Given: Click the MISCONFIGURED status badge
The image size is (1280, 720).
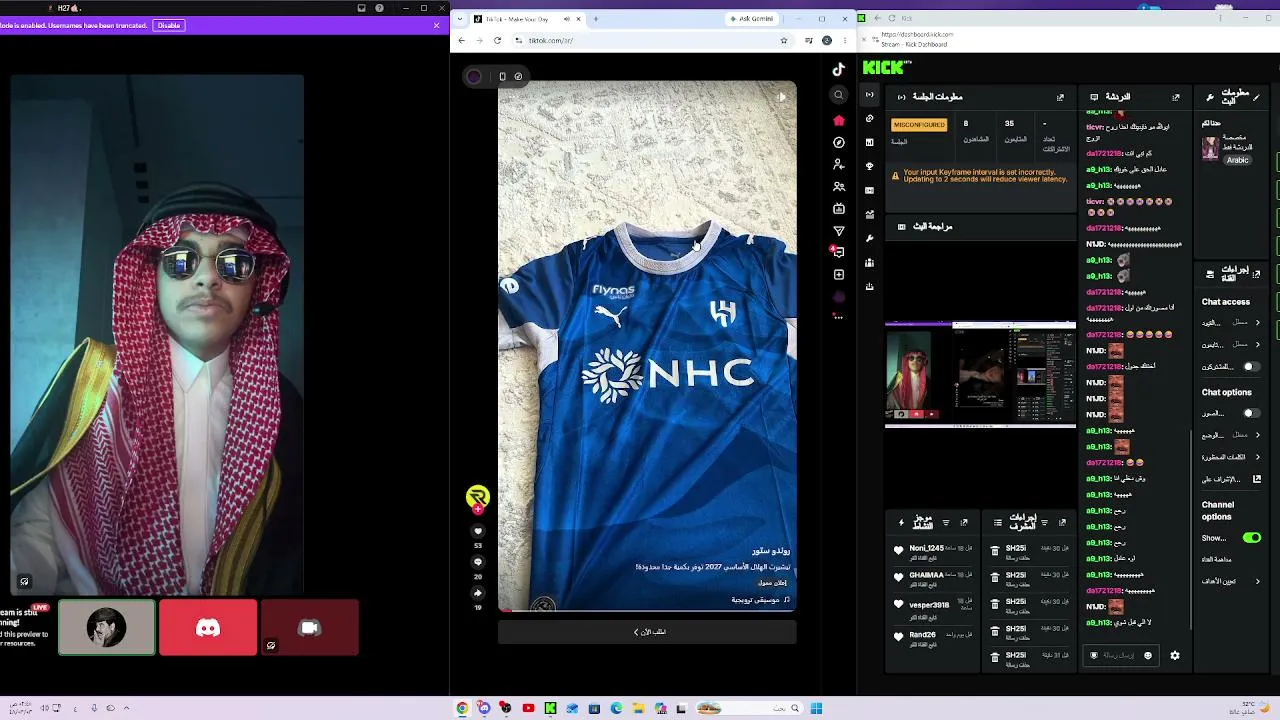Looking at the screenshot, I should click(919, 125).
